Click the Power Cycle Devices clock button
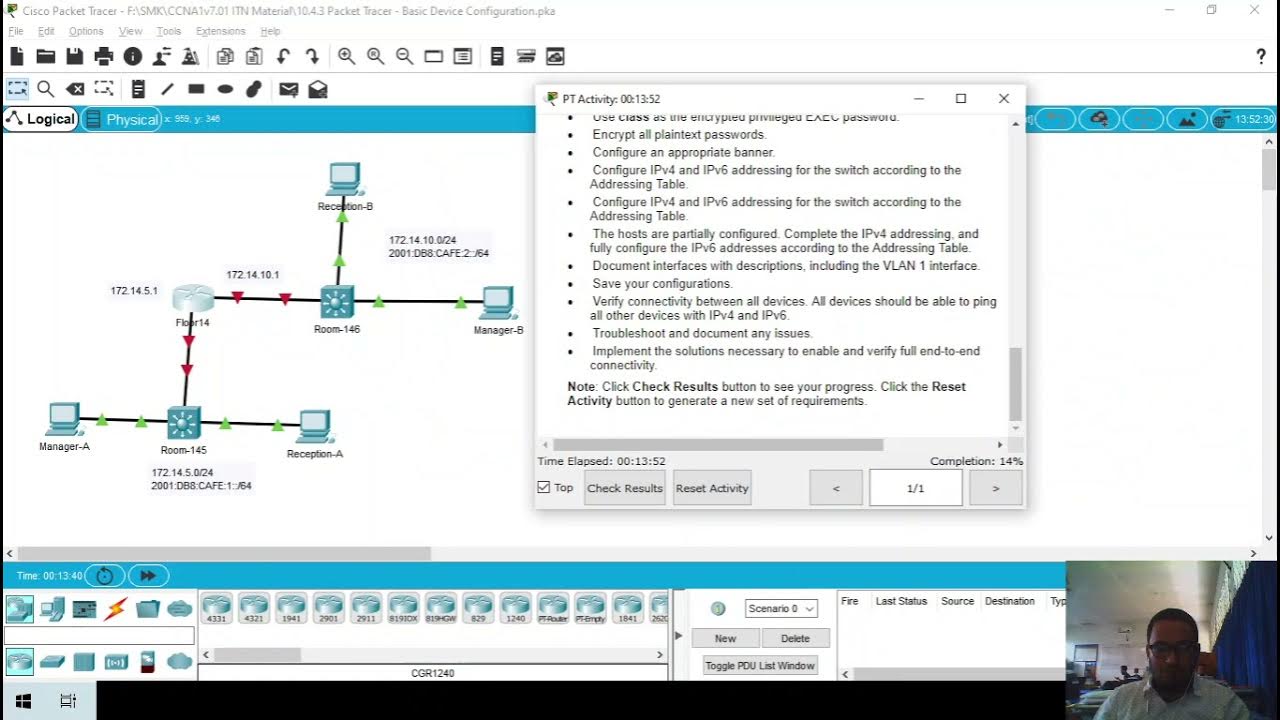 point(104,575)
